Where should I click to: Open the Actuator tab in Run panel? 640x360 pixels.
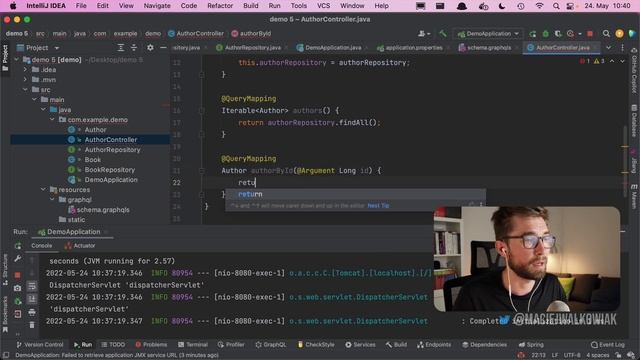click(x=80, y=246)
